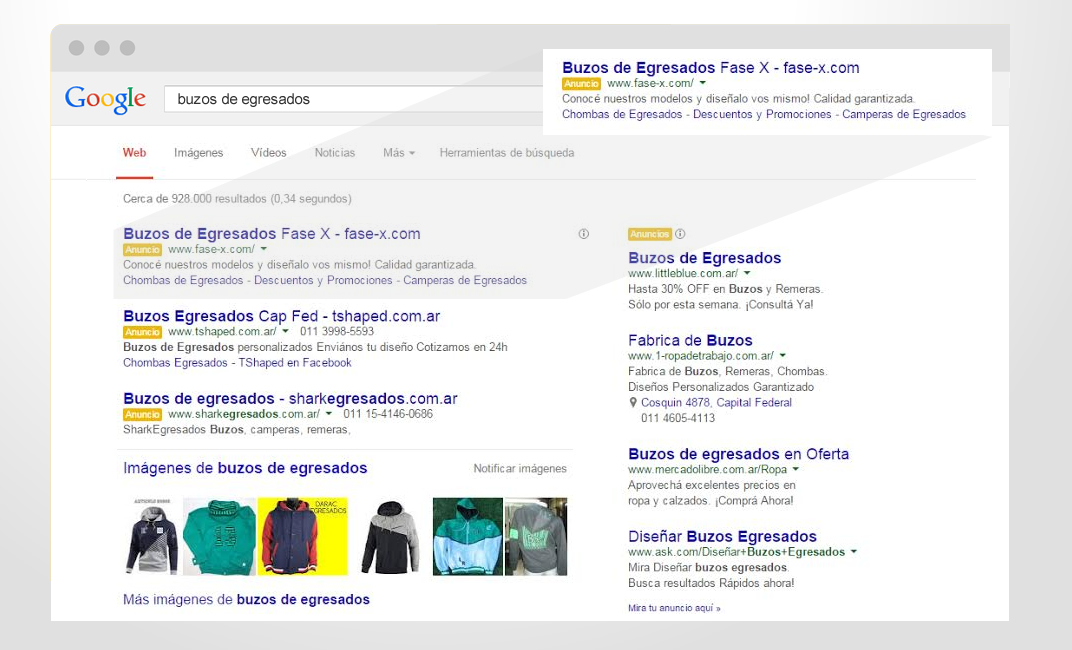1072x650 pixels.
Task: Click the text SharkEgresados Buzos, camperas, remeras
Action: point(237,430)
